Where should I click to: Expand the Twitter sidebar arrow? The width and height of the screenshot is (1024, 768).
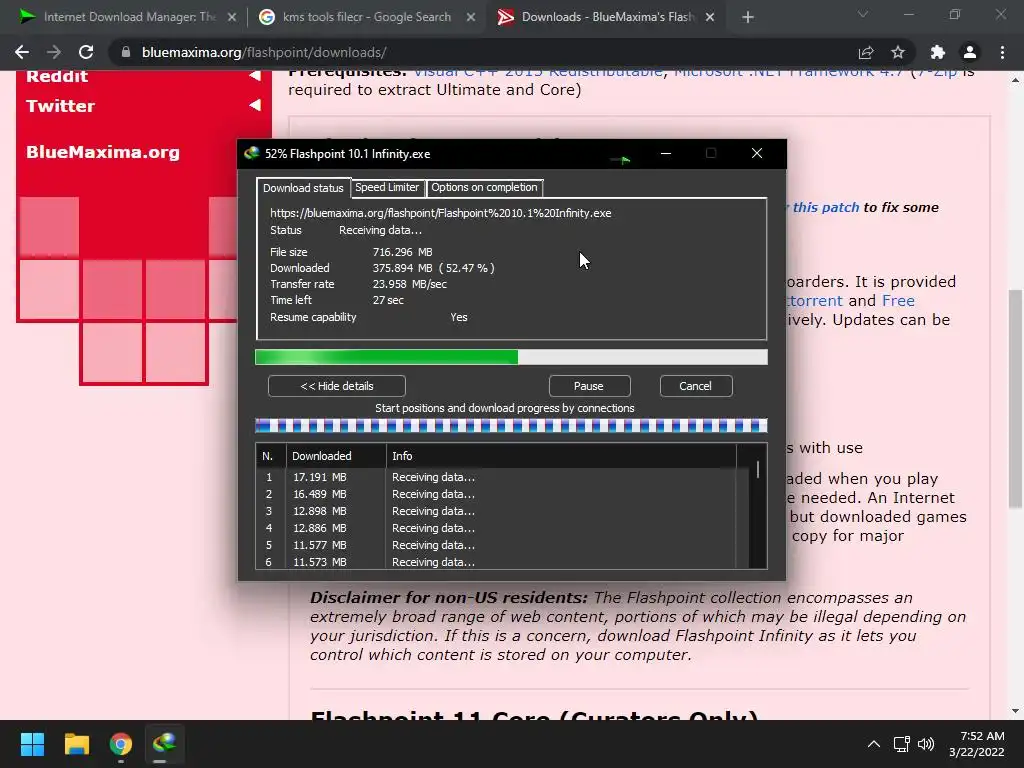255,105
